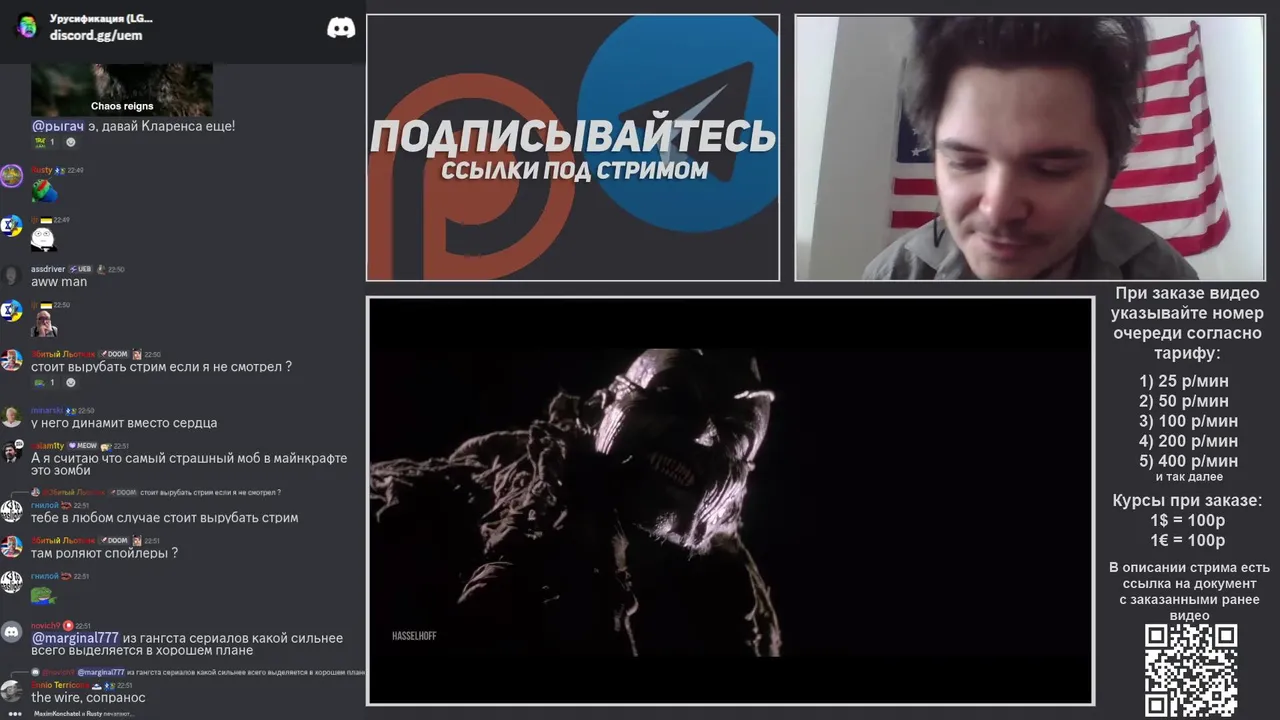Open the discord.gg/uem invite link

point(96,36)
